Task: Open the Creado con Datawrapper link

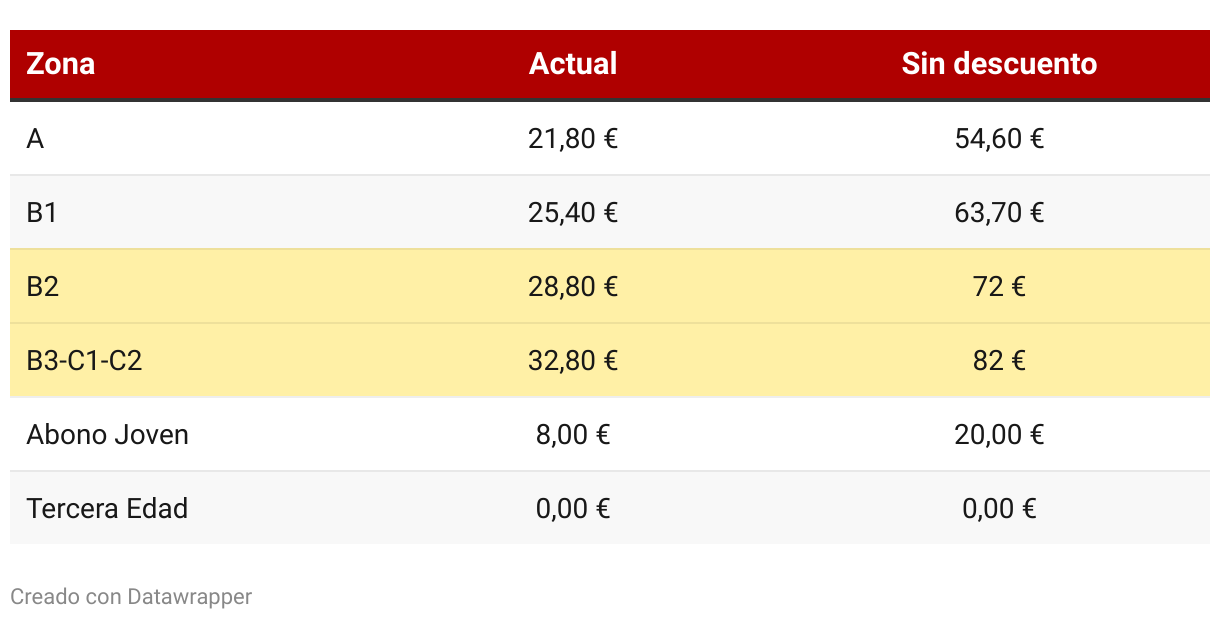Action: pyautogui.click(x=131, y=597)
